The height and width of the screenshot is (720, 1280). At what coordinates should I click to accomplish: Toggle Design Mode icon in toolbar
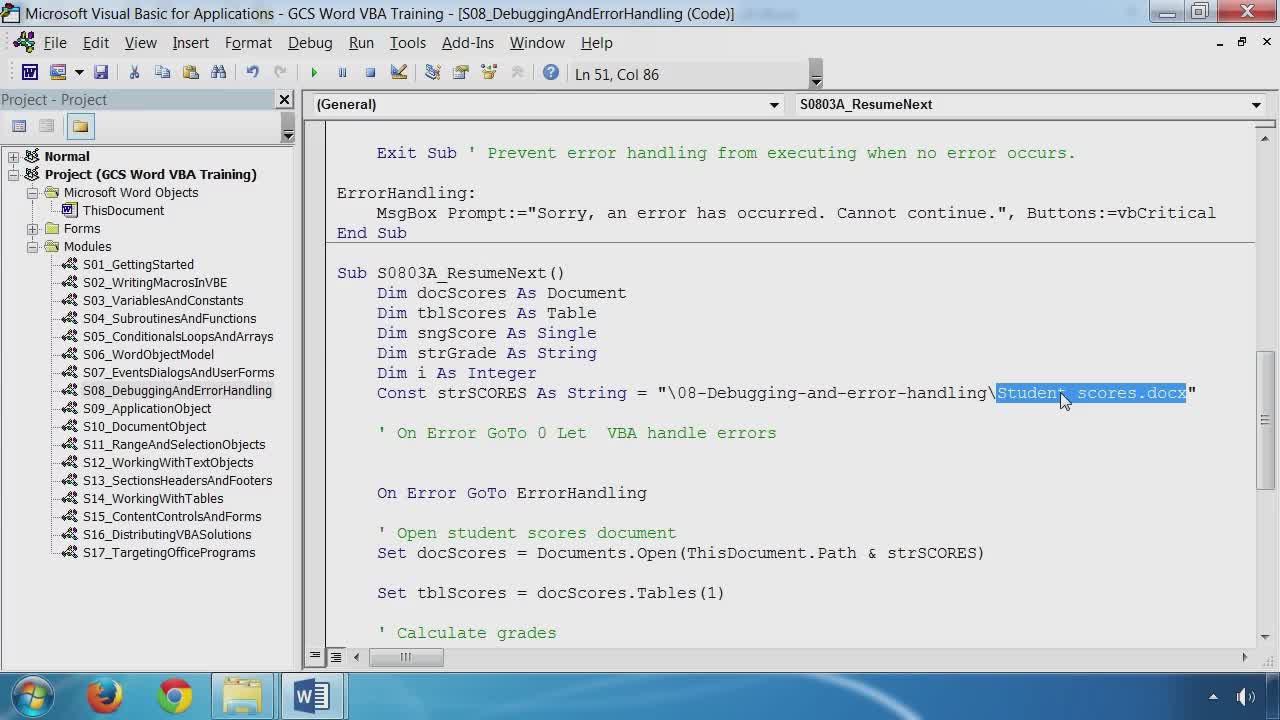point(399,73)
